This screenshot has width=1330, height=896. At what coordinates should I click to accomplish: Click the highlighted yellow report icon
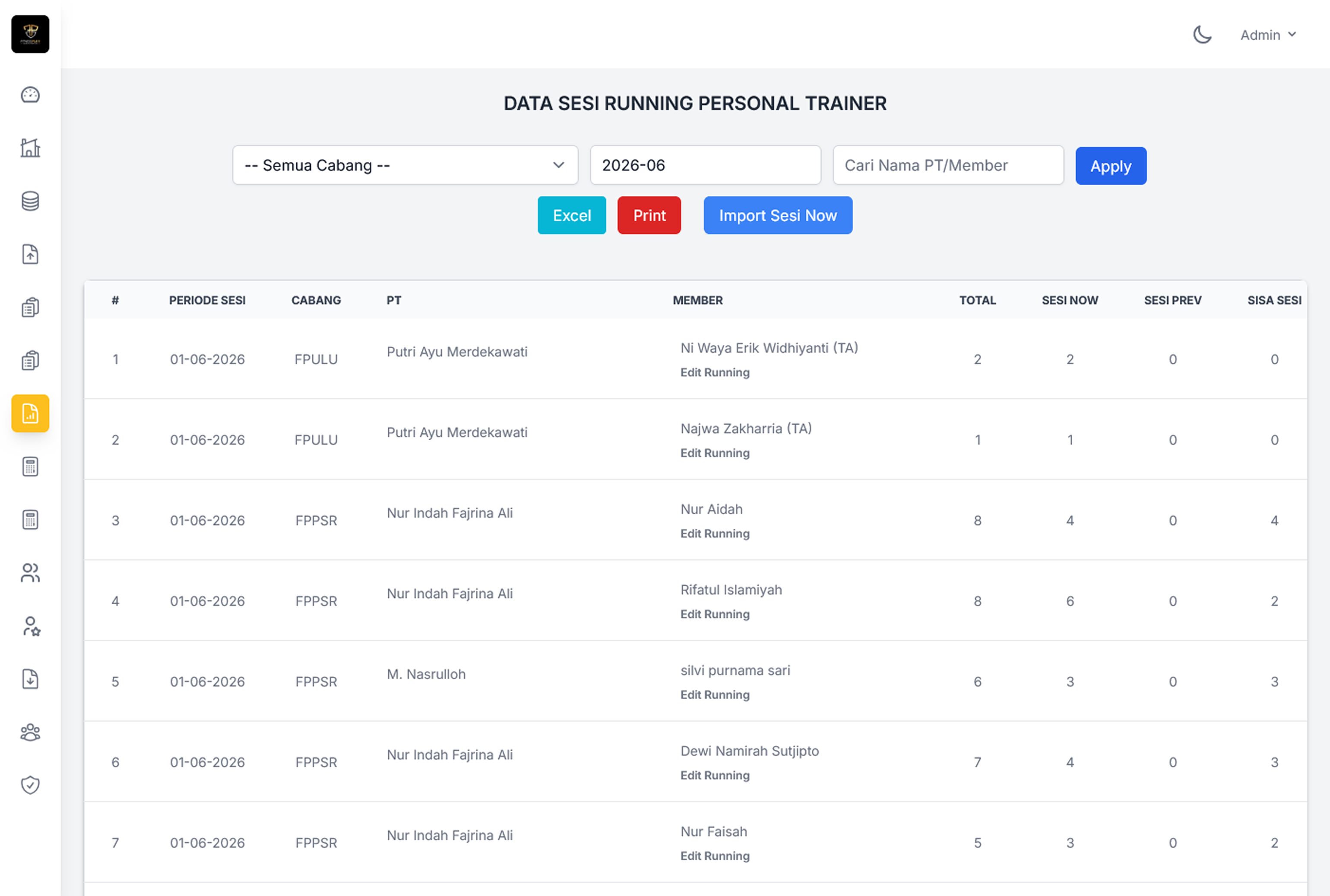click(30, 413)
